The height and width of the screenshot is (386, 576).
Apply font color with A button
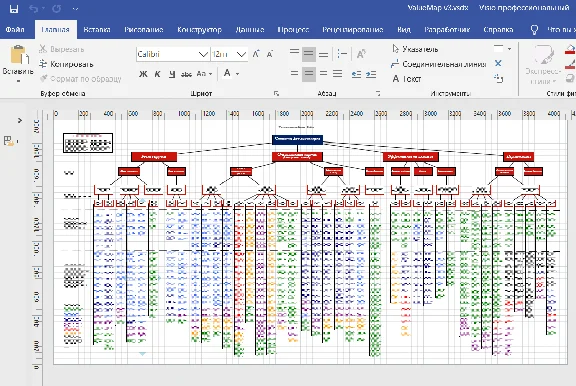pos(227,73)
